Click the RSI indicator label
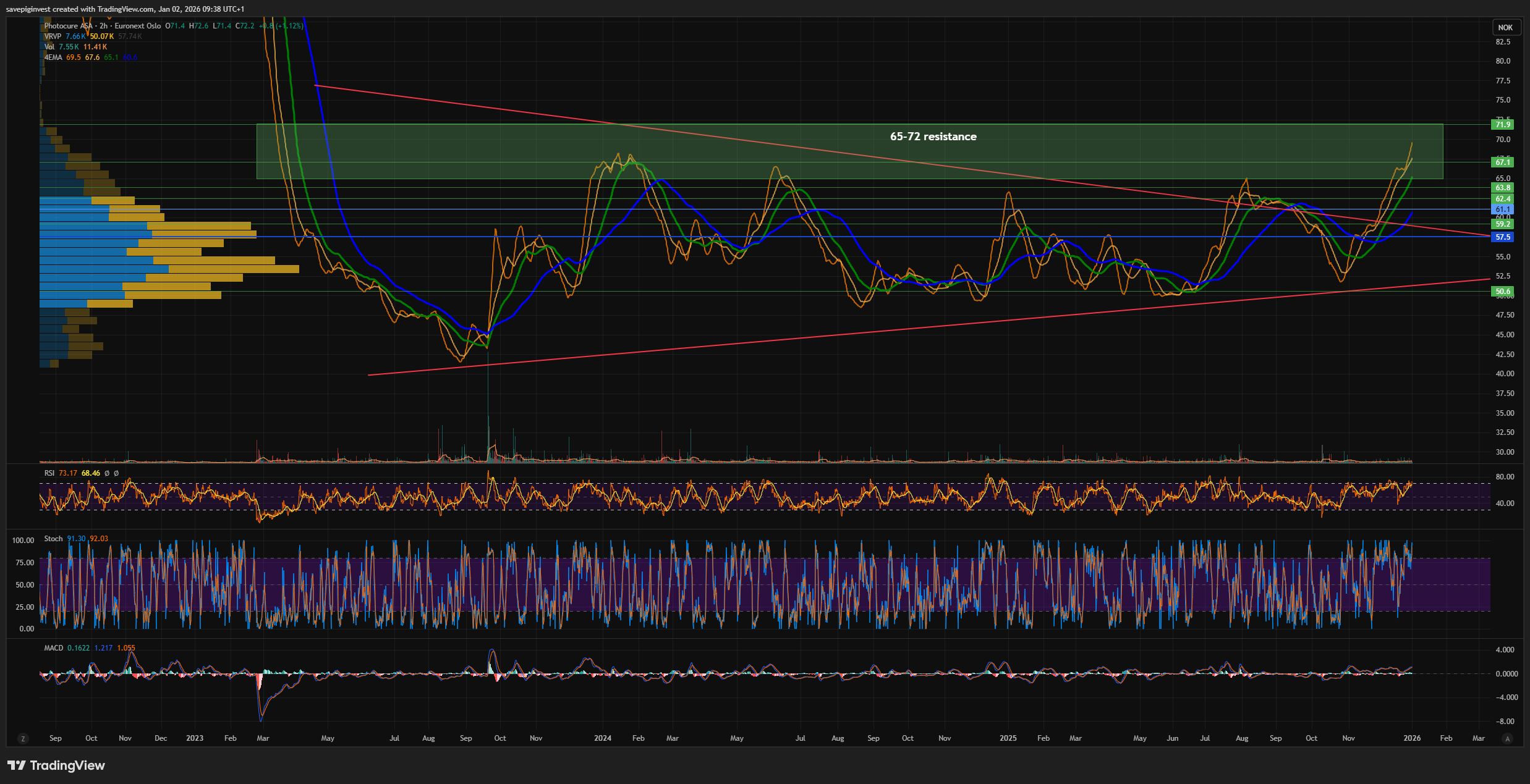The width and height of the screenshot is (1530, 784). pyautogui.click(x=49, y=473)
